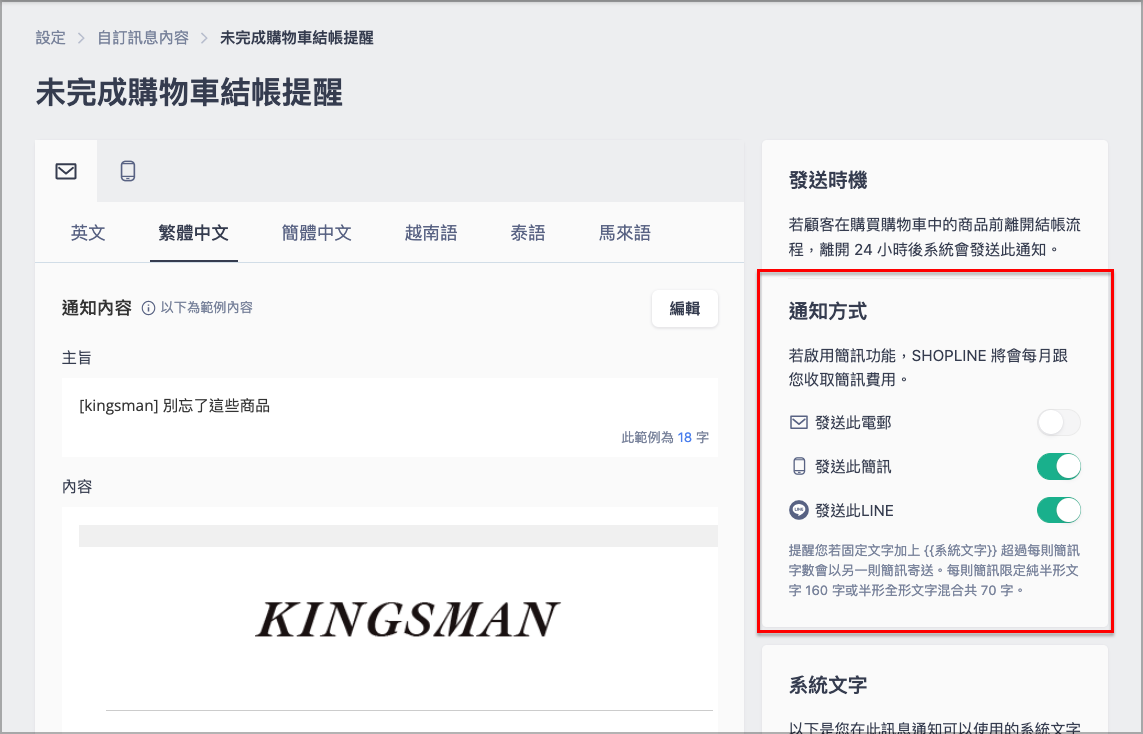Click the 內容 label
Viewport: 1143px width, 734px height.
(77, 487)
